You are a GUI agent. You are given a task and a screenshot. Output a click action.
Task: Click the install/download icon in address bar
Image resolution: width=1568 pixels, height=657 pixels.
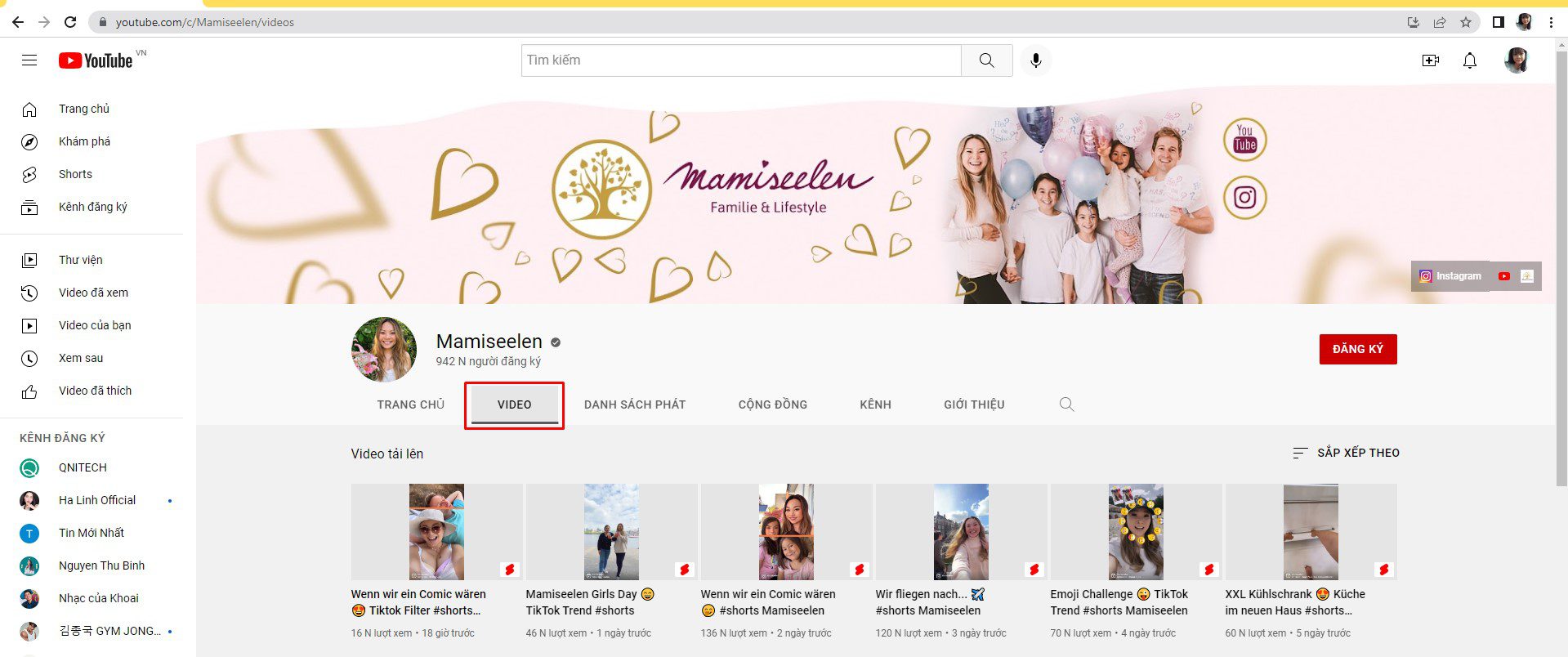click(x=1413, y=22)
